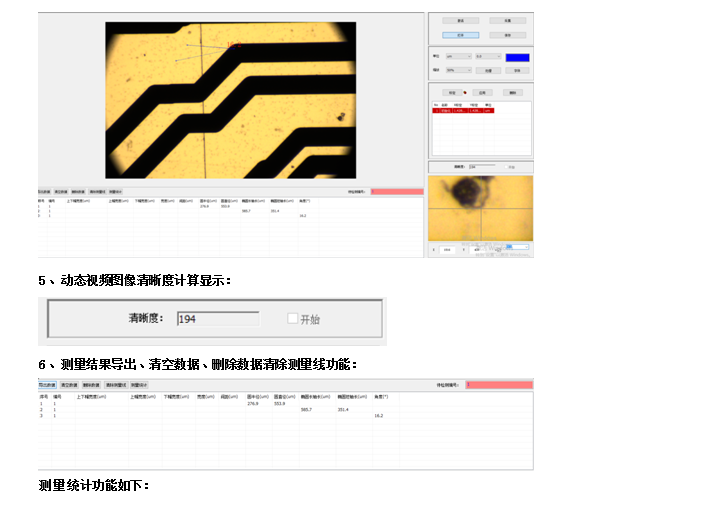
Task: Open the 50% magnification dropdown
Action: pos(458,70)
